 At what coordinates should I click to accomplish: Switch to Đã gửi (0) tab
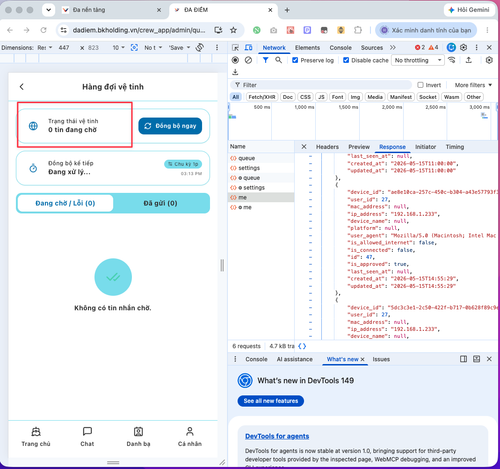point(160,203)
